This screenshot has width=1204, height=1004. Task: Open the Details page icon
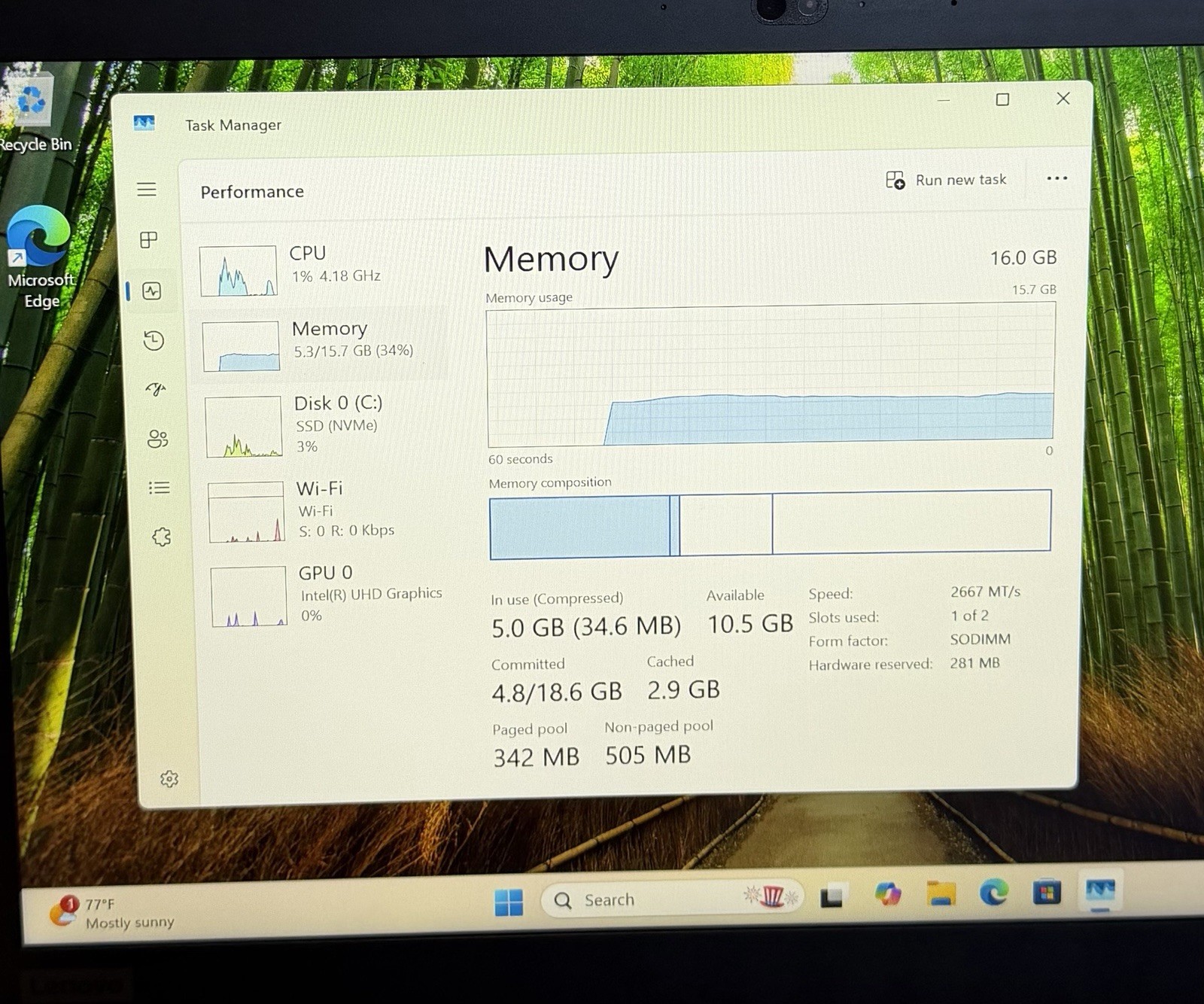pyautogui.click(x=160, y=488)
